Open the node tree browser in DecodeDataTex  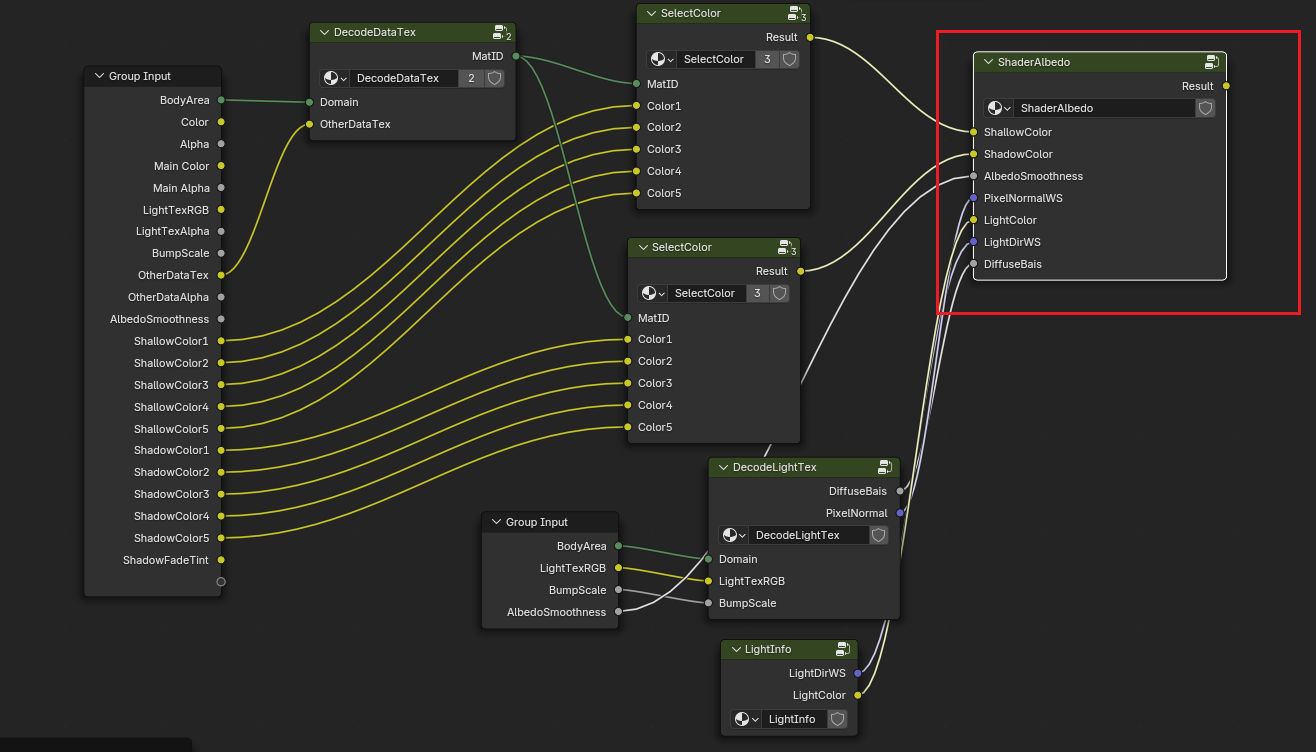pos(335,78)
